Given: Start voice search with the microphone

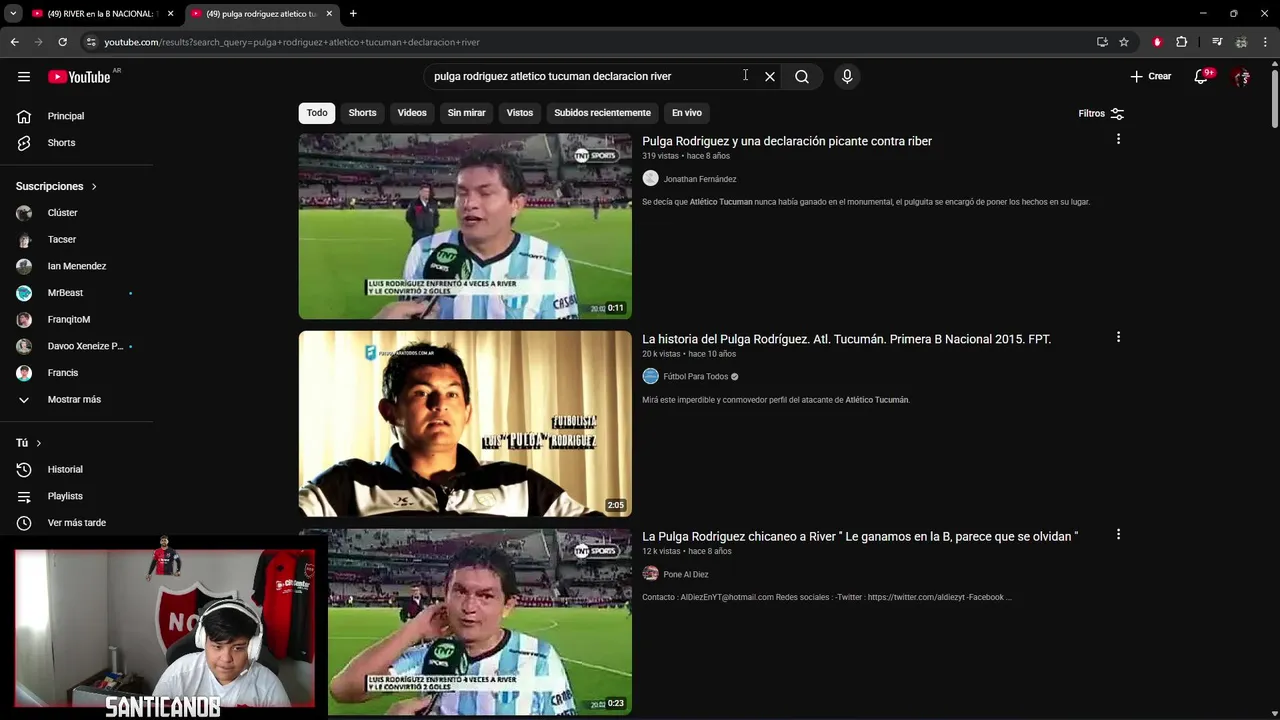Looking at the screenshot, I should pyautogui.click(x=847, y=77).
